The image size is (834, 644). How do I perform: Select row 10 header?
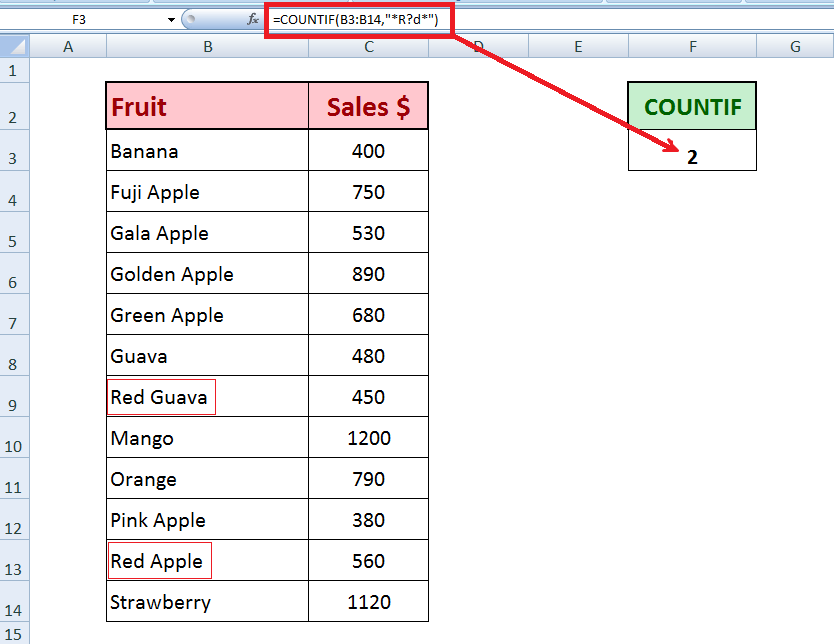(14, 446)
